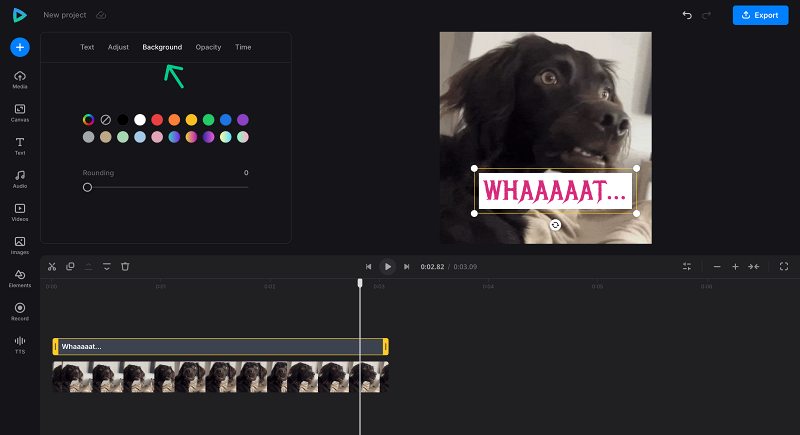The image size is (800, 435).
Task: Click the blue plus add button
Action: (20, 47)
